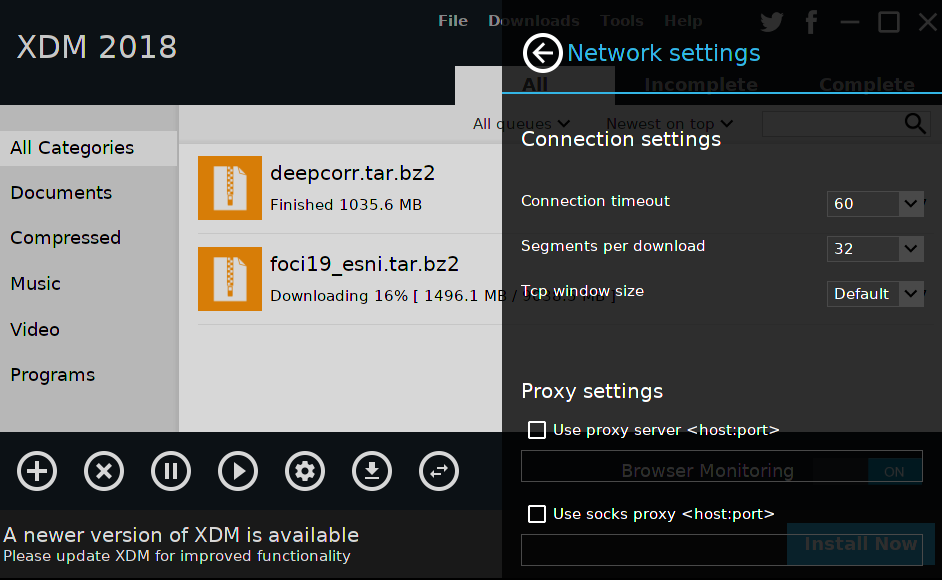Open Connection timeout dropdown showing 60
942x580 pixels.
click(x=875, y=204)
